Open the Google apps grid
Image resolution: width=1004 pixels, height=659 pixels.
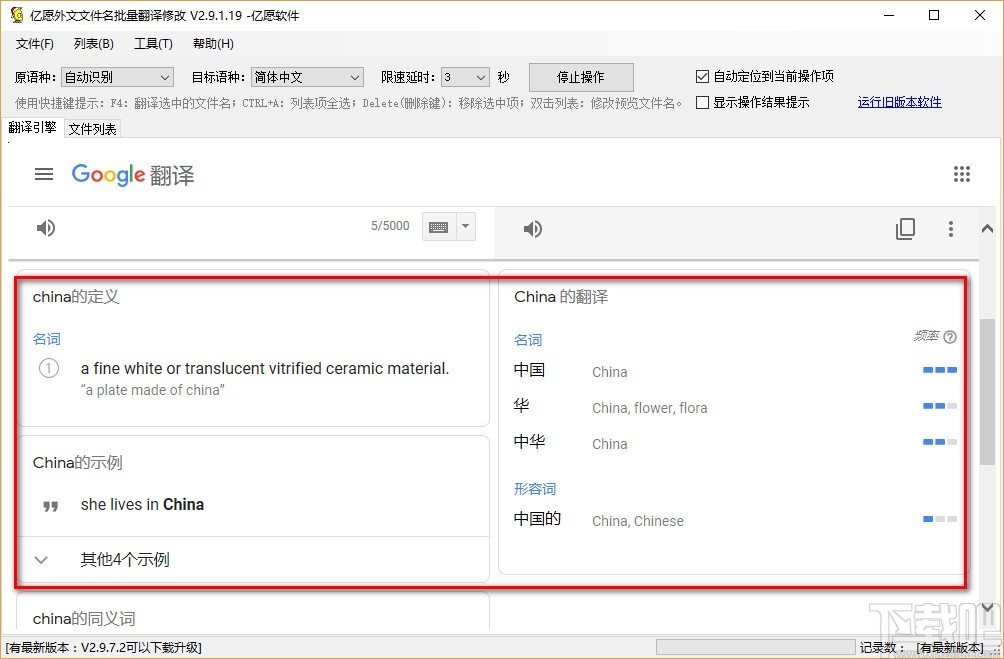click(962, 174)
